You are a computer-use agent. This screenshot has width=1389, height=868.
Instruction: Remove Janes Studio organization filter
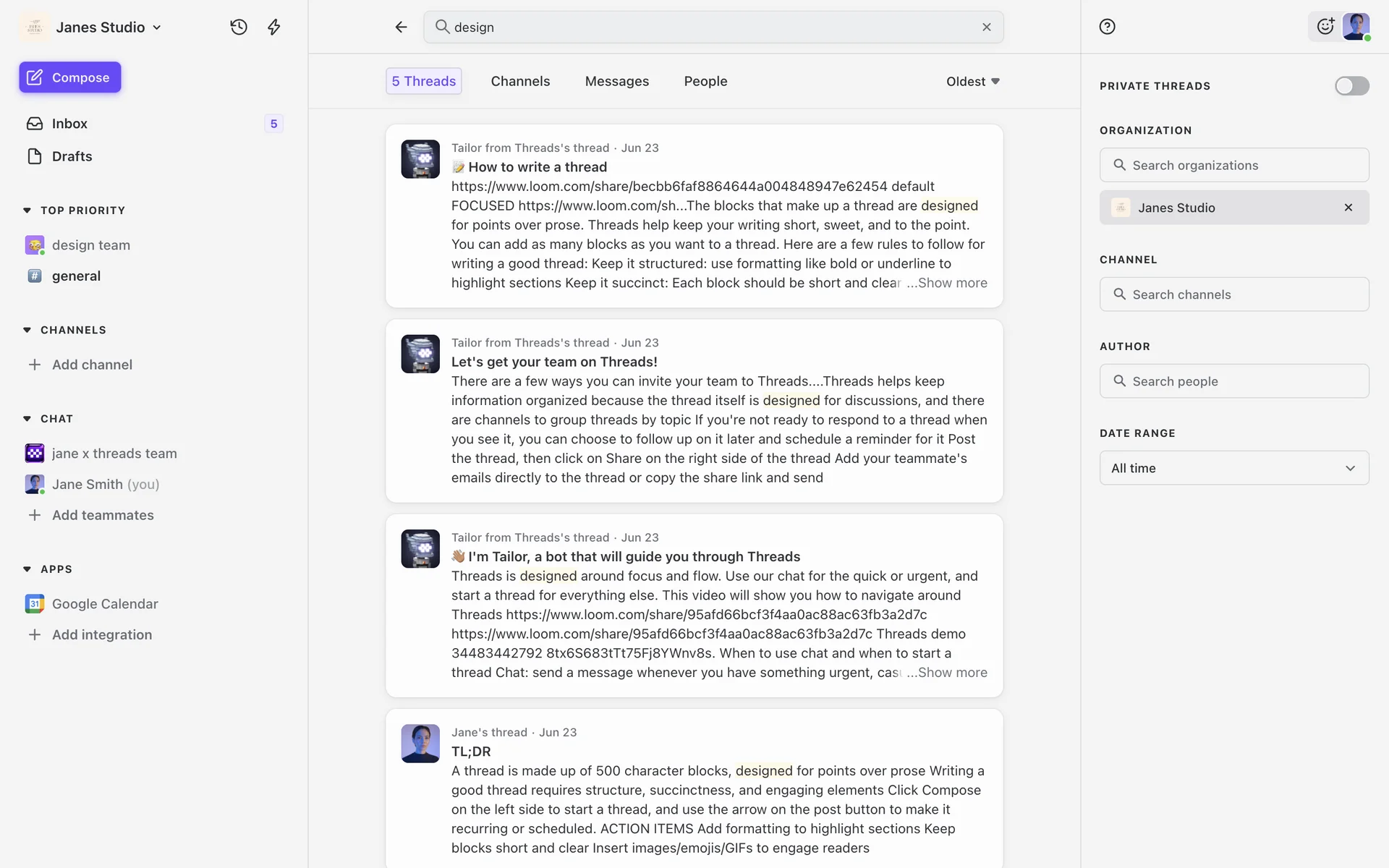(x=1348, y=208)
